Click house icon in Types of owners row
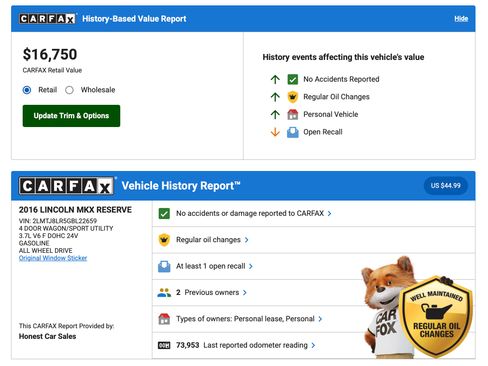The image size is (488, 366). (164, 319)
